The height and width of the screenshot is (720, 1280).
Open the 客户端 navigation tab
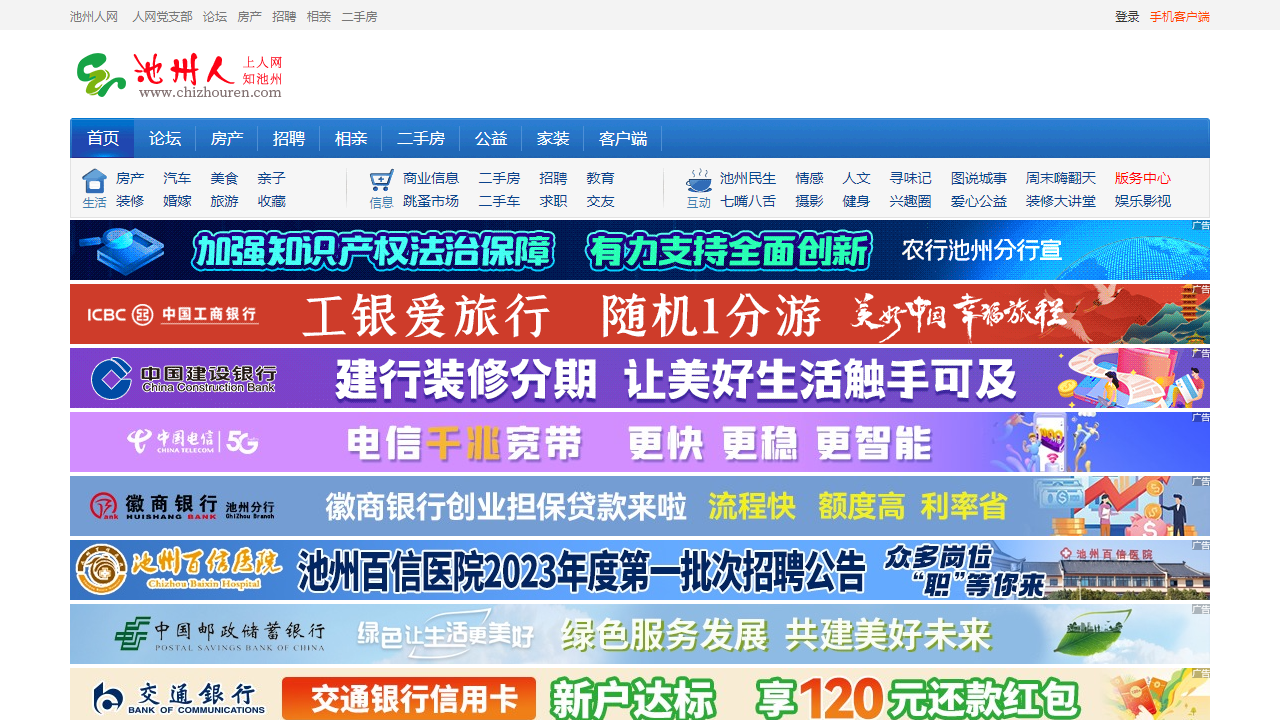pyautogui.click(x=623, y=139)
